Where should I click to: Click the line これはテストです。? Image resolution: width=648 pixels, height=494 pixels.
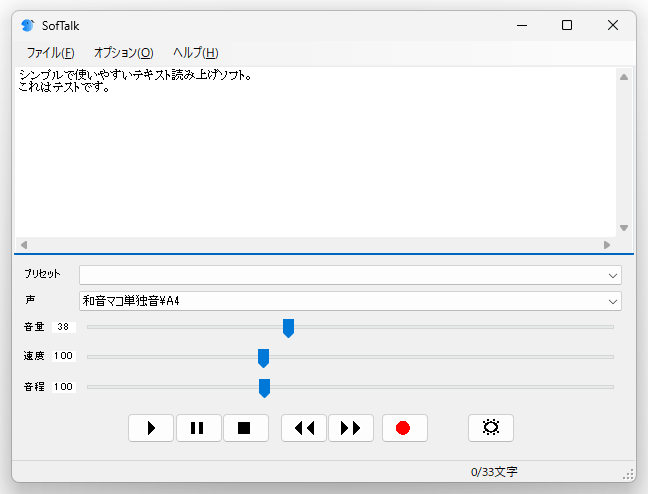[x=64, y=88]
